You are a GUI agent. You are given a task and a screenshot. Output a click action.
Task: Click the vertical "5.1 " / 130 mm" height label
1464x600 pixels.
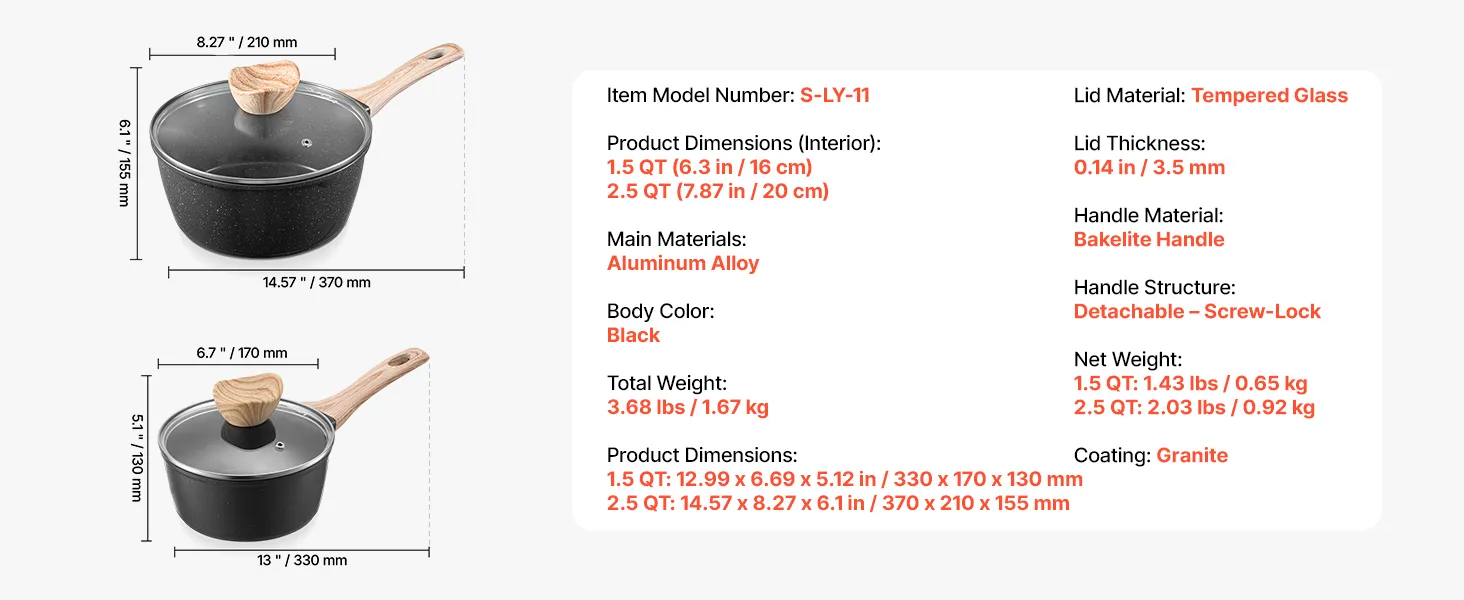[x=137, y=458]
